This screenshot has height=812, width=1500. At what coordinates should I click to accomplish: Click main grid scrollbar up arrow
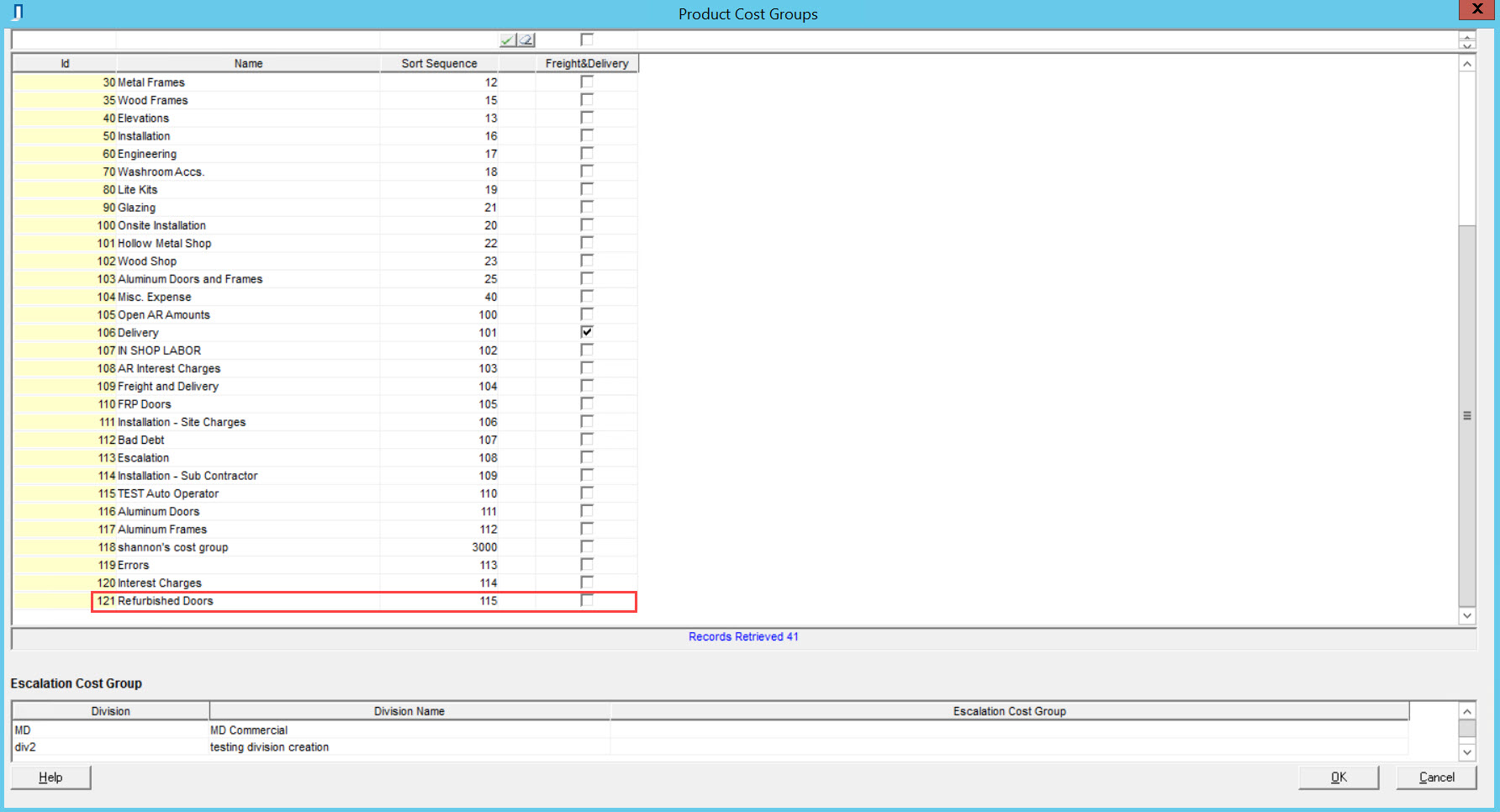[x=1467, y=64]
